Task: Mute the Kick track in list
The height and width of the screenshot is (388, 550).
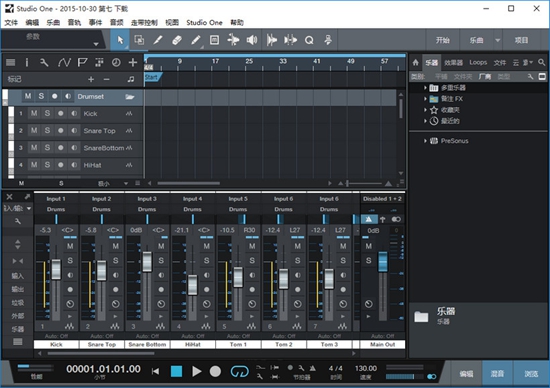Action: tap(34, 113)
